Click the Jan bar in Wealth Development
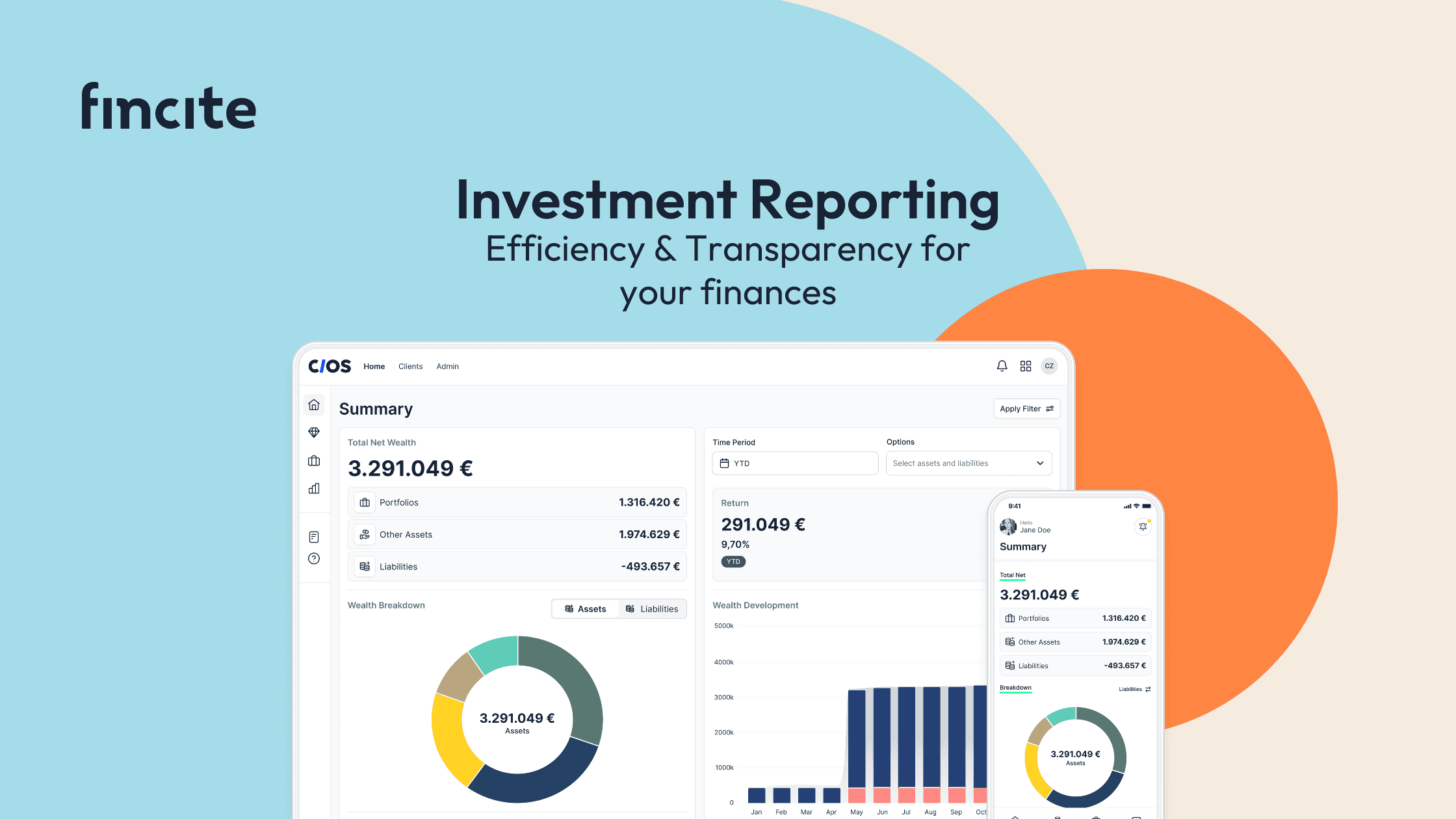This screenshot has height=819, width=1456. pyautogui.click(x=757, y=795)
